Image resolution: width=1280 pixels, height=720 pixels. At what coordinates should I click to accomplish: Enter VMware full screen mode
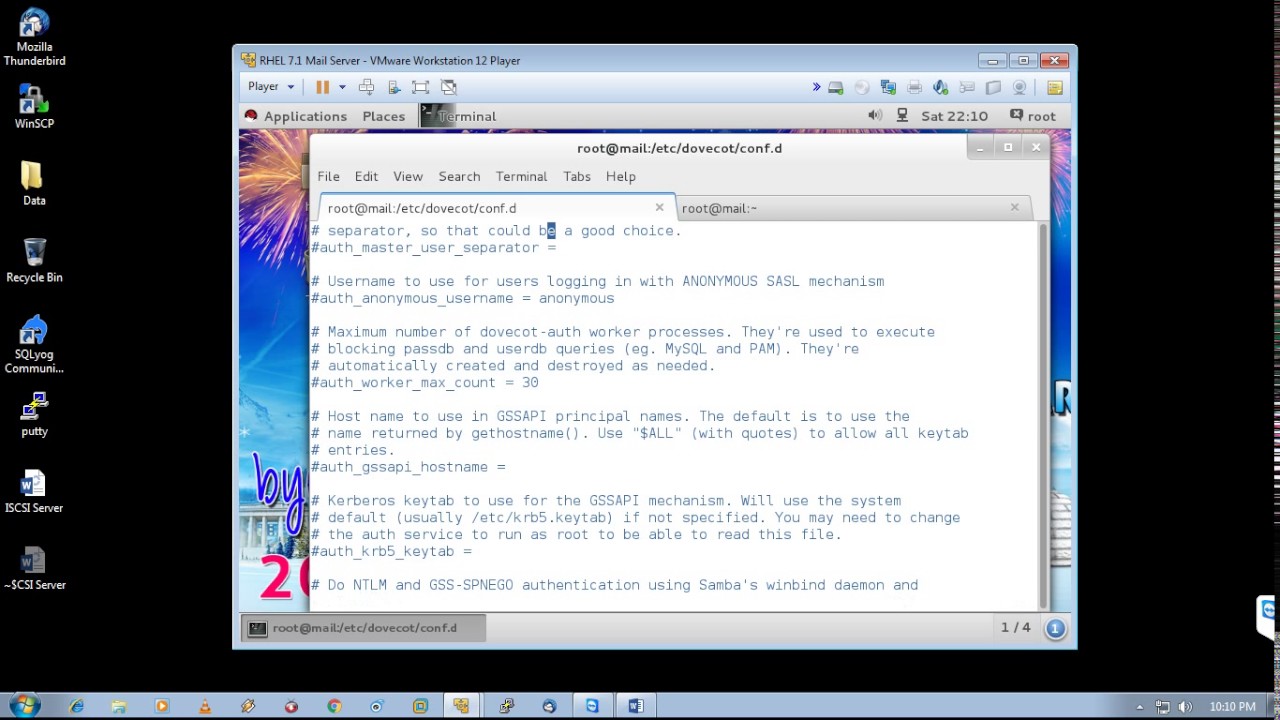pyautogui.click(x=420, y=87)
